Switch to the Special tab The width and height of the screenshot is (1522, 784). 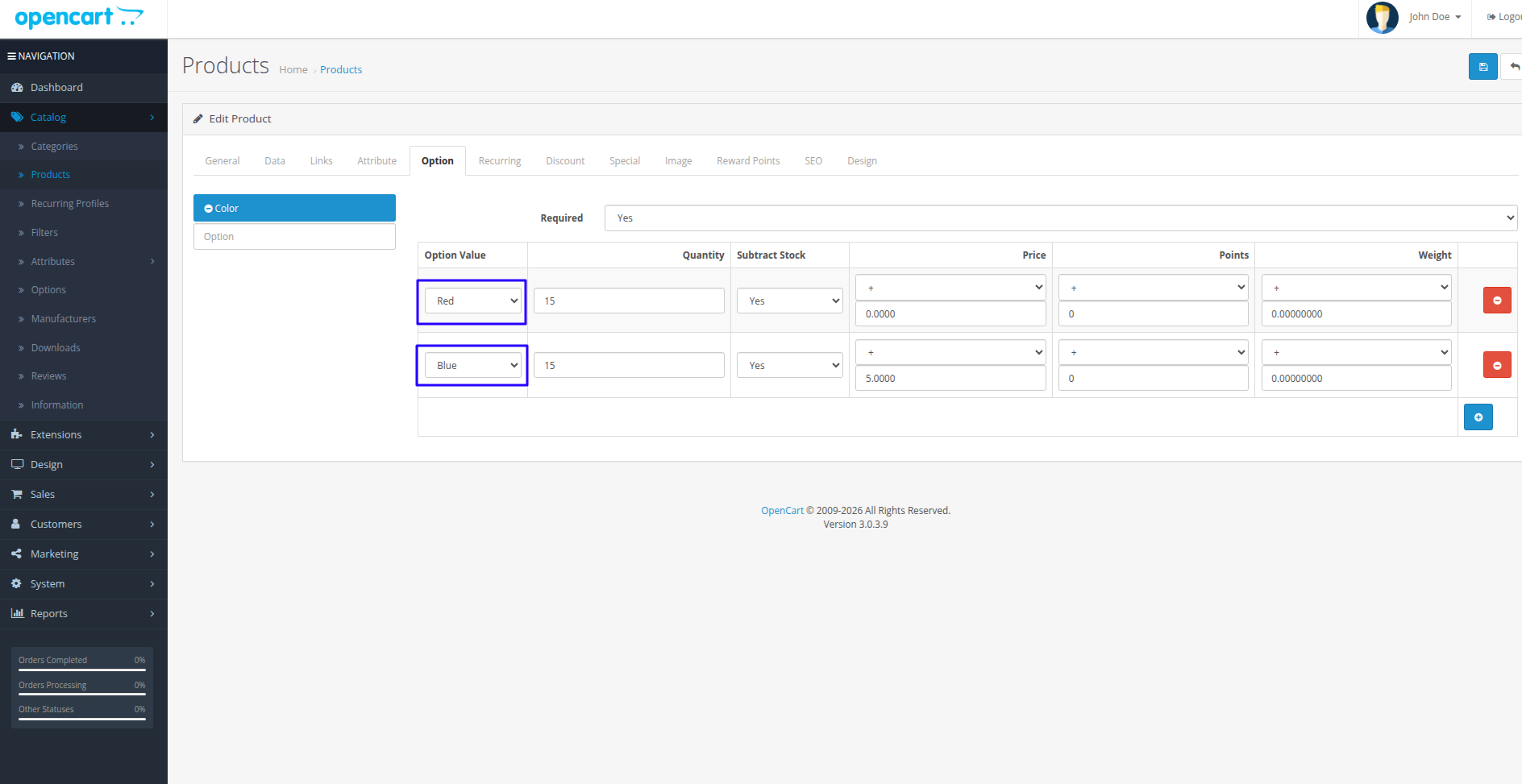pos(625,161)
